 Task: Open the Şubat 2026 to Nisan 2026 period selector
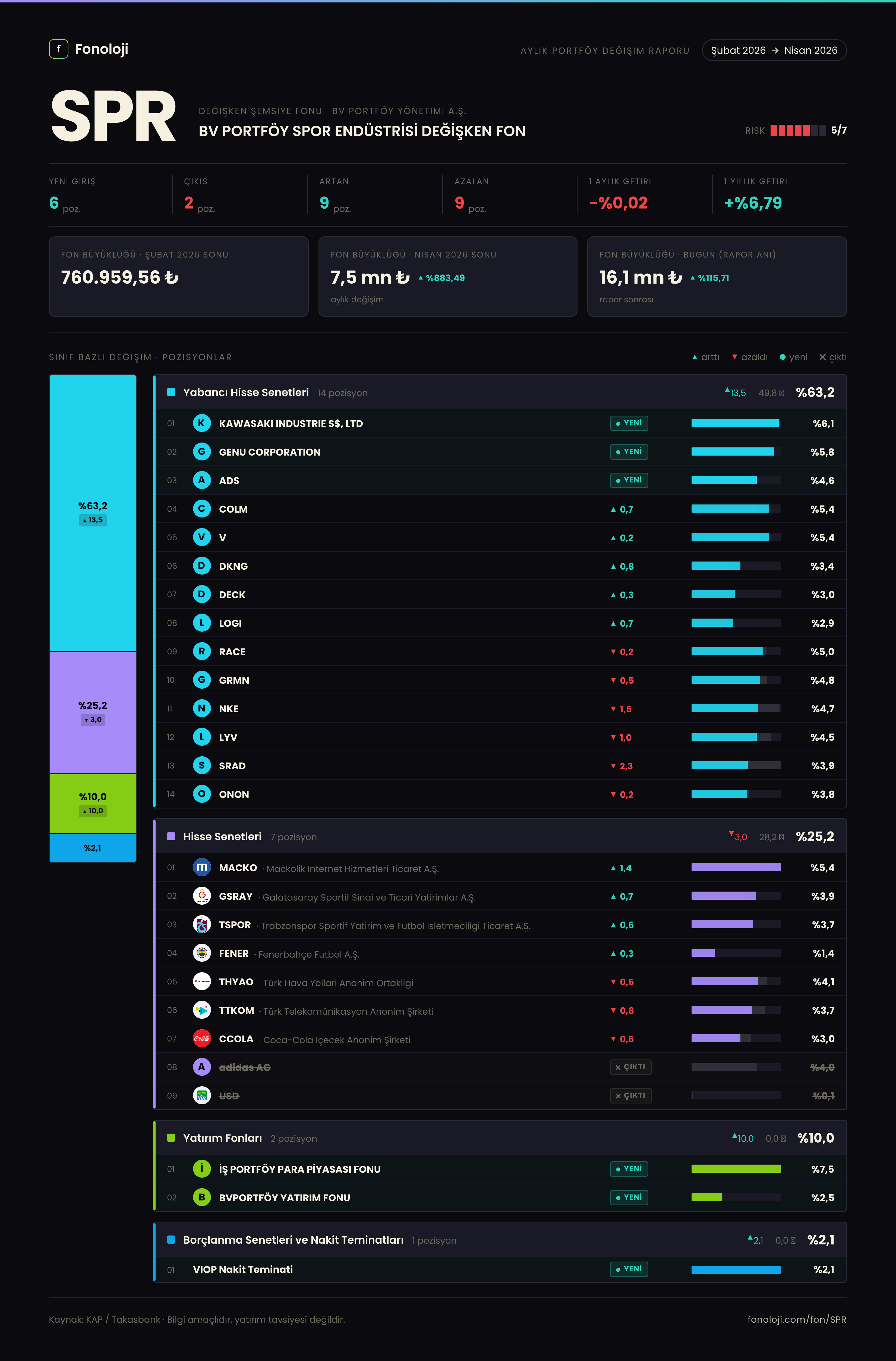tap(774, 50)
